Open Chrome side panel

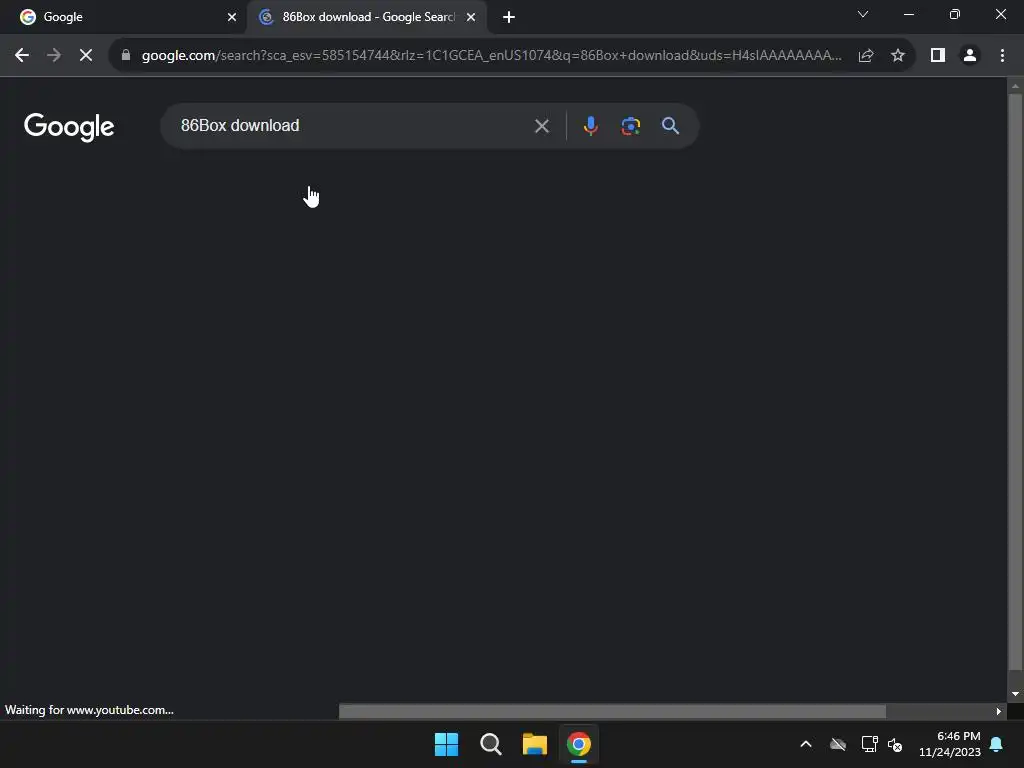tap(938, 56)
